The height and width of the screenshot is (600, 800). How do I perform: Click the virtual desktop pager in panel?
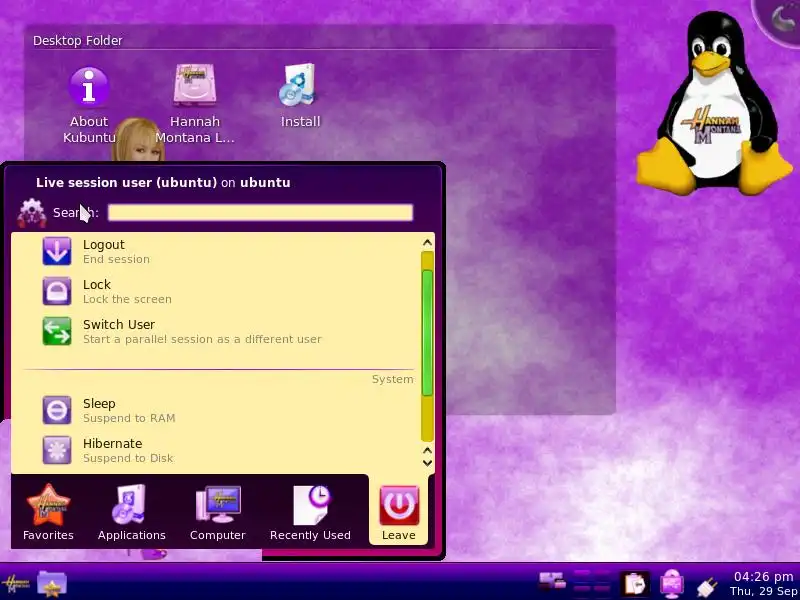(x=591, y=583)
